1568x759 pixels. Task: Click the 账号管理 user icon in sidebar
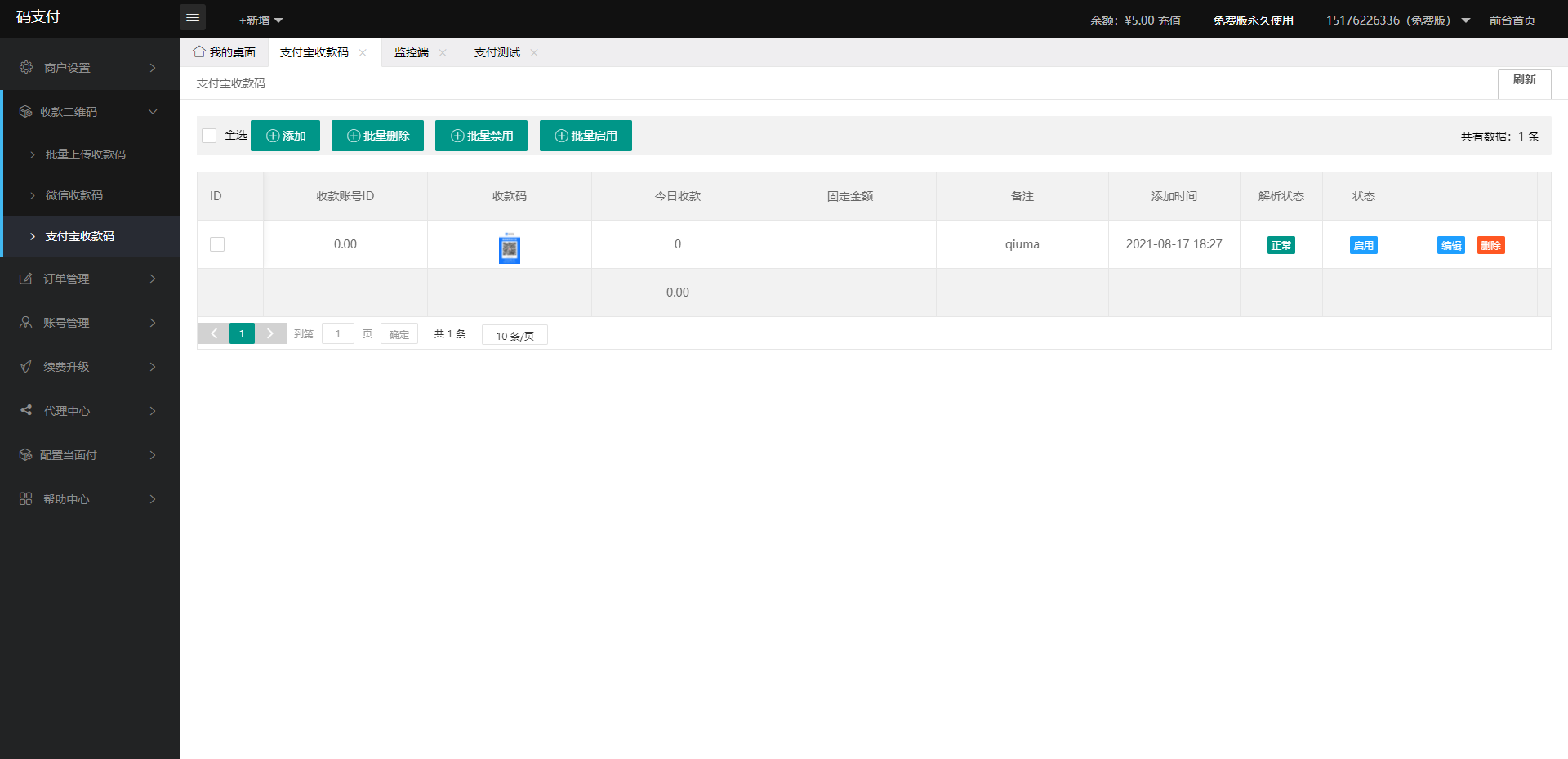(x=26, y=323)
